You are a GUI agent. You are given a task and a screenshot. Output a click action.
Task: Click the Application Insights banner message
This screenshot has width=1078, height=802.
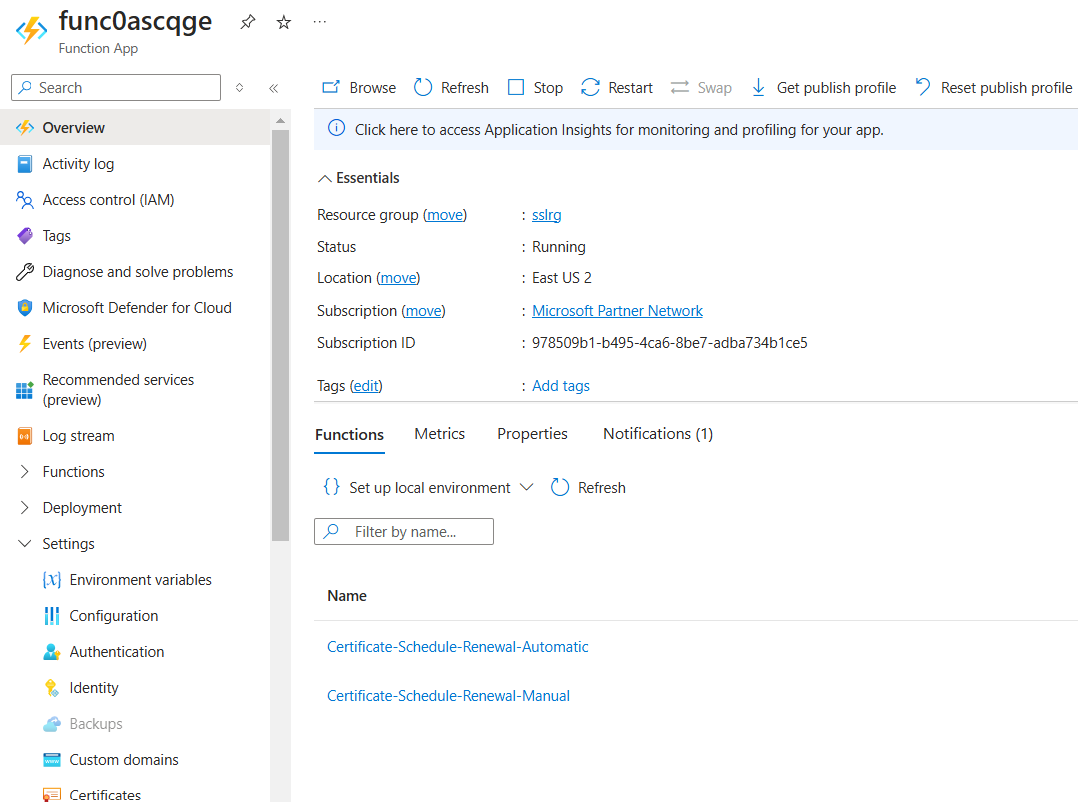pos(619,130)
